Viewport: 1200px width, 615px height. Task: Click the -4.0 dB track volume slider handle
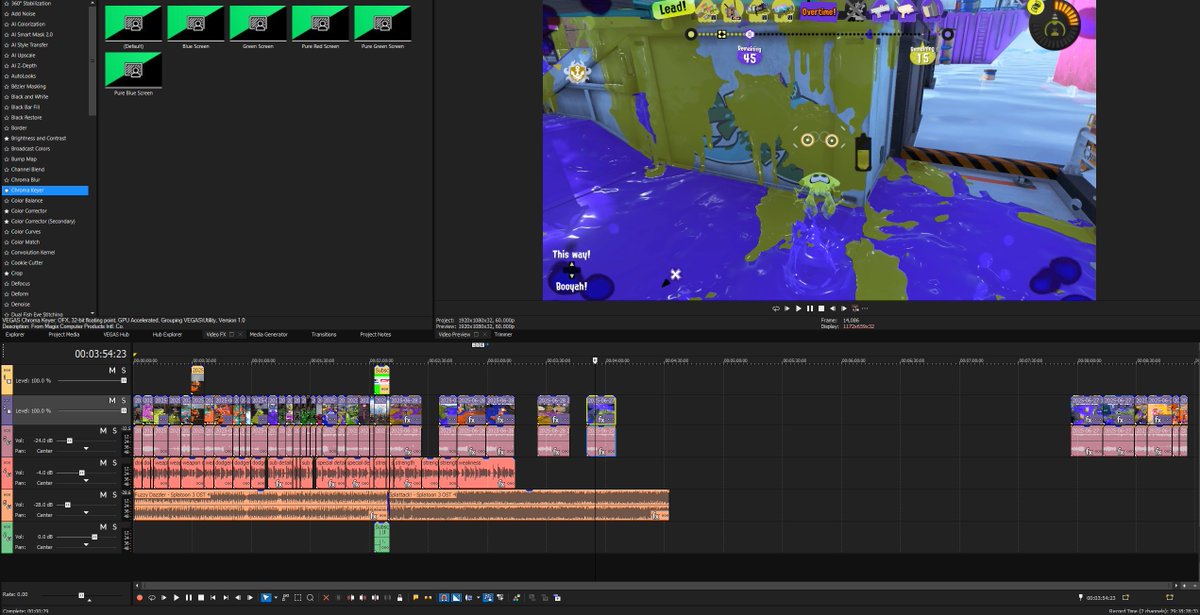(82, 472)
